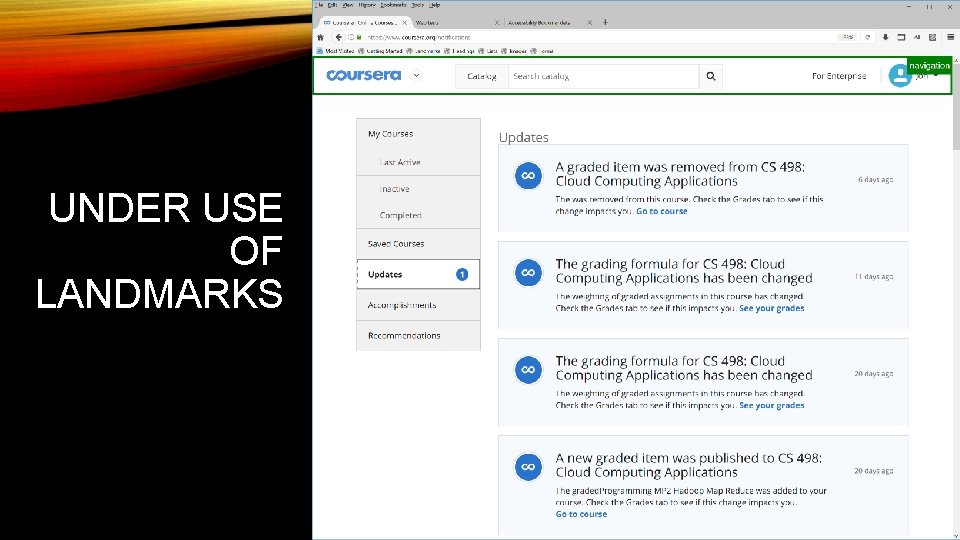Click the Updates notification count badge

(x=462, y=274)
